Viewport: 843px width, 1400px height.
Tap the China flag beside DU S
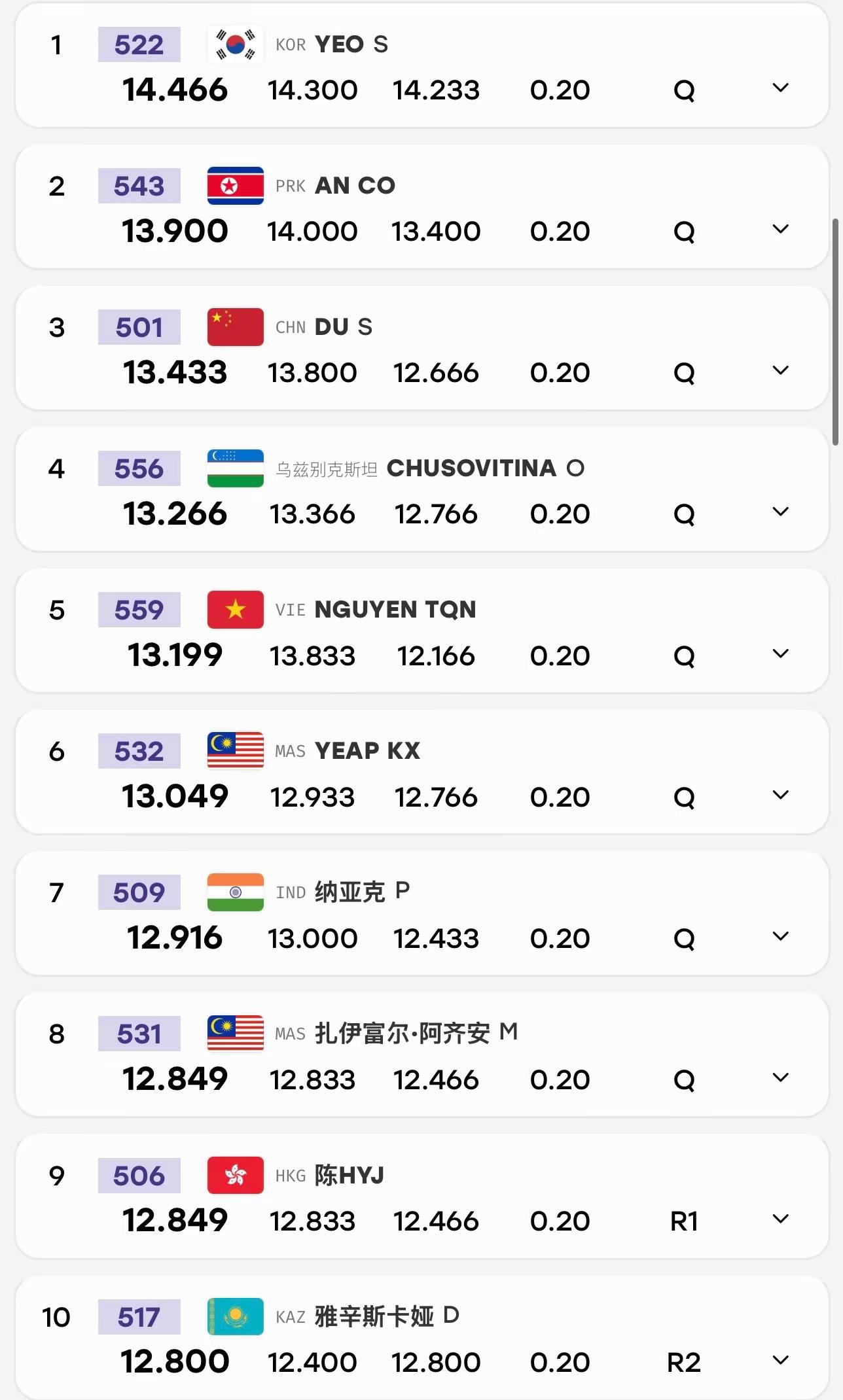[x=236, y=327]
